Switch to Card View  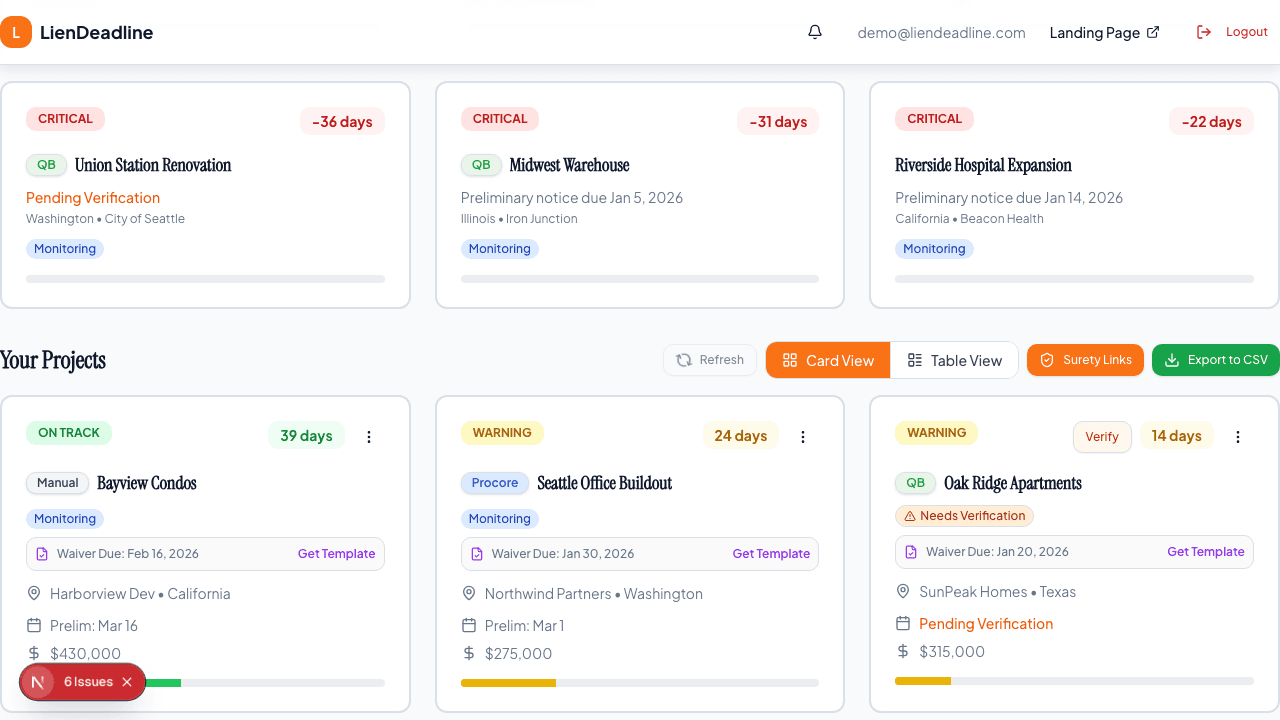point(828,360)
